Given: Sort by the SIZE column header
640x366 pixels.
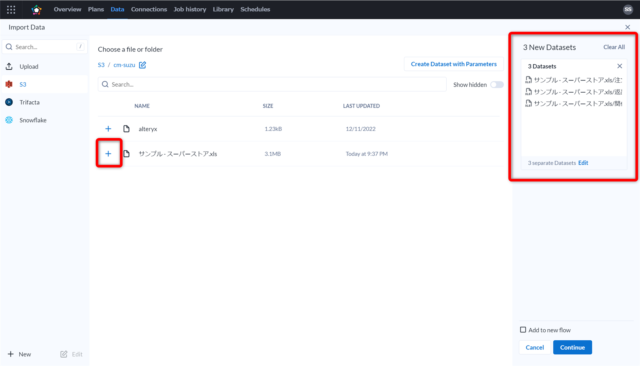Looking at the screenshot, I should pos(268,106).
